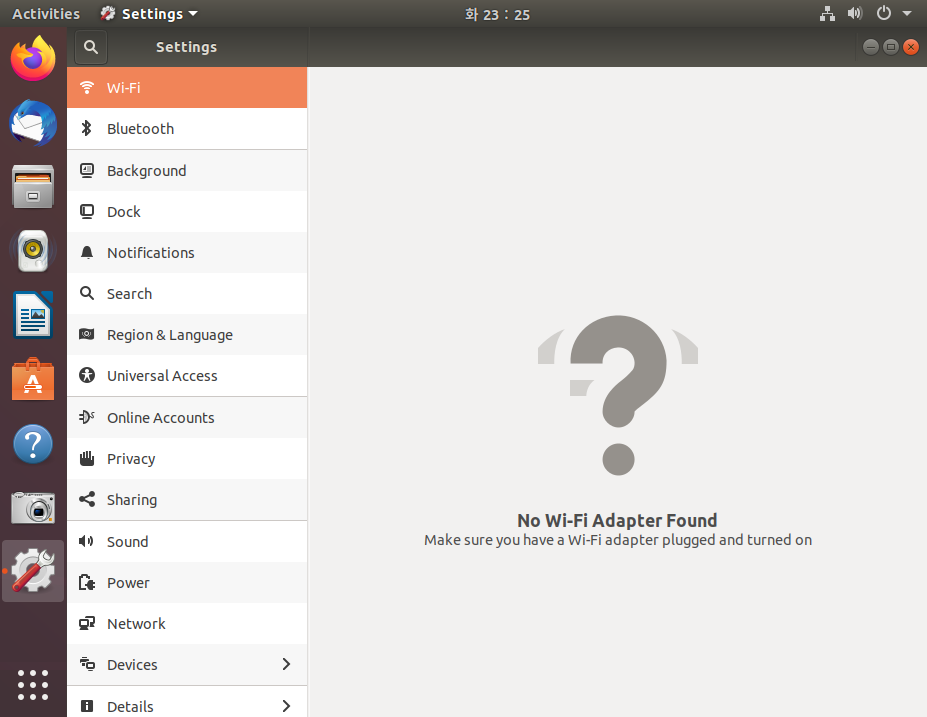Open the Sharing label
This screenshot has height=717, width=927.
click(x=132, y=500)
